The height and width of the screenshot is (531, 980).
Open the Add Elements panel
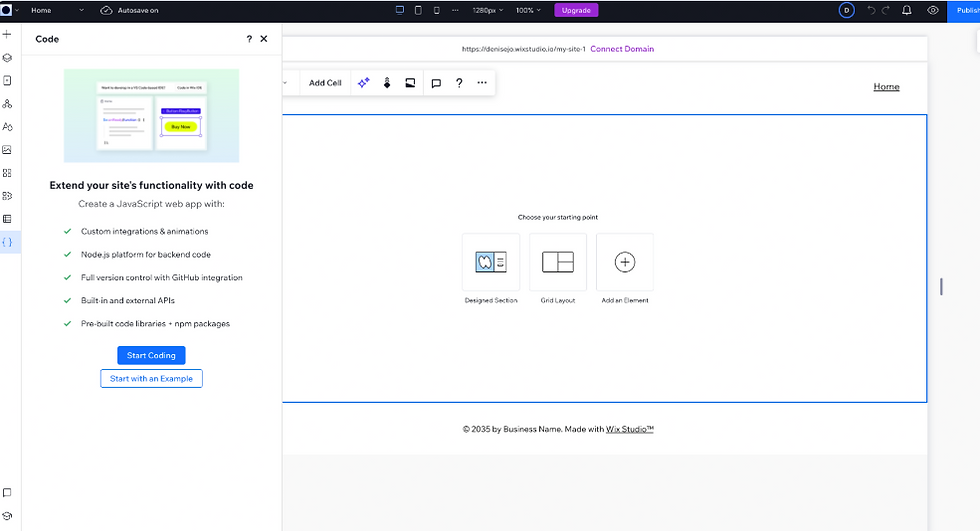7,34
